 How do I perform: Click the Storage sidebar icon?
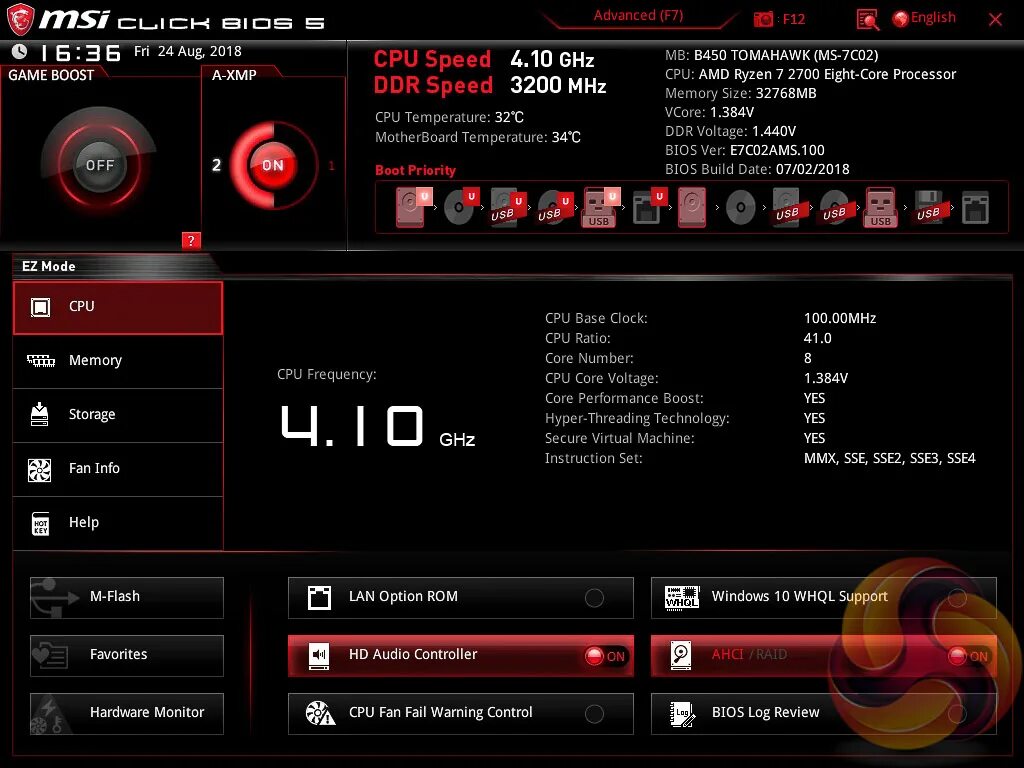41,414
